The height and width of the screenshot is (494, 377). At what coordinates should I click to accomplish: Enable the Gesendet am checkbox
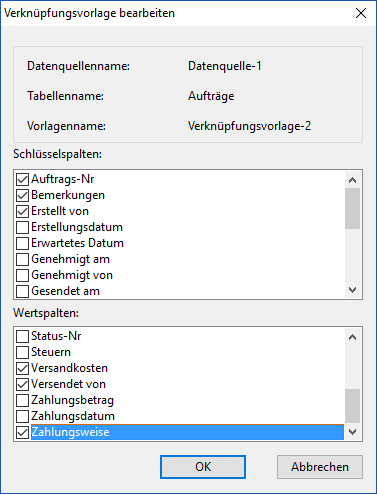point(22,291)
